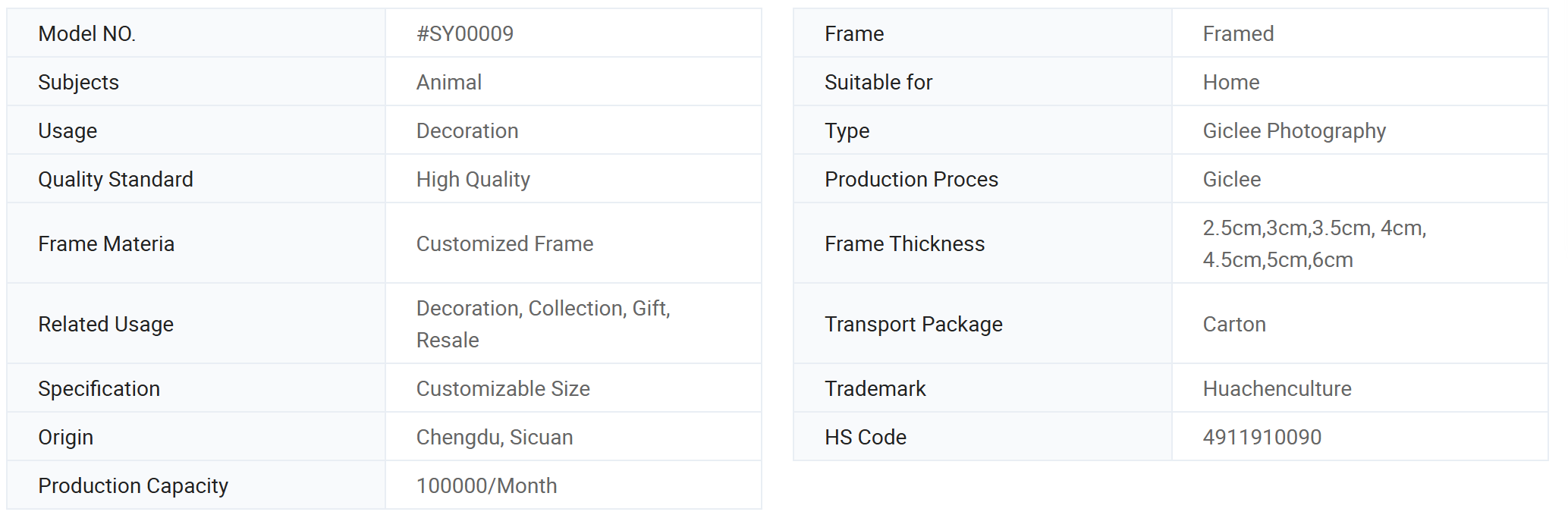Click the Carton transport package value

click(1234, 324)
